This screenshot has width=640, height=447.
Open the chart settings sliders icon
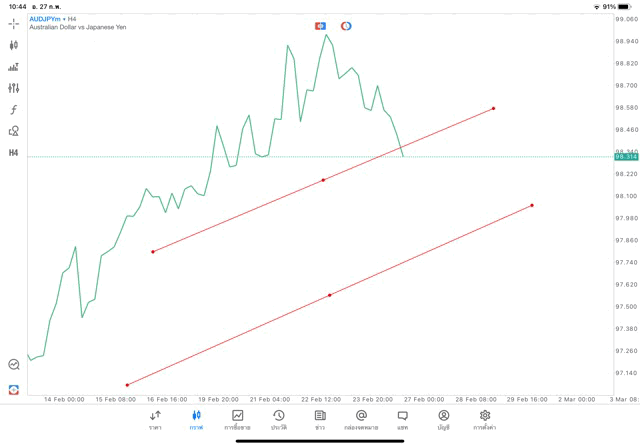pos(14,88)
